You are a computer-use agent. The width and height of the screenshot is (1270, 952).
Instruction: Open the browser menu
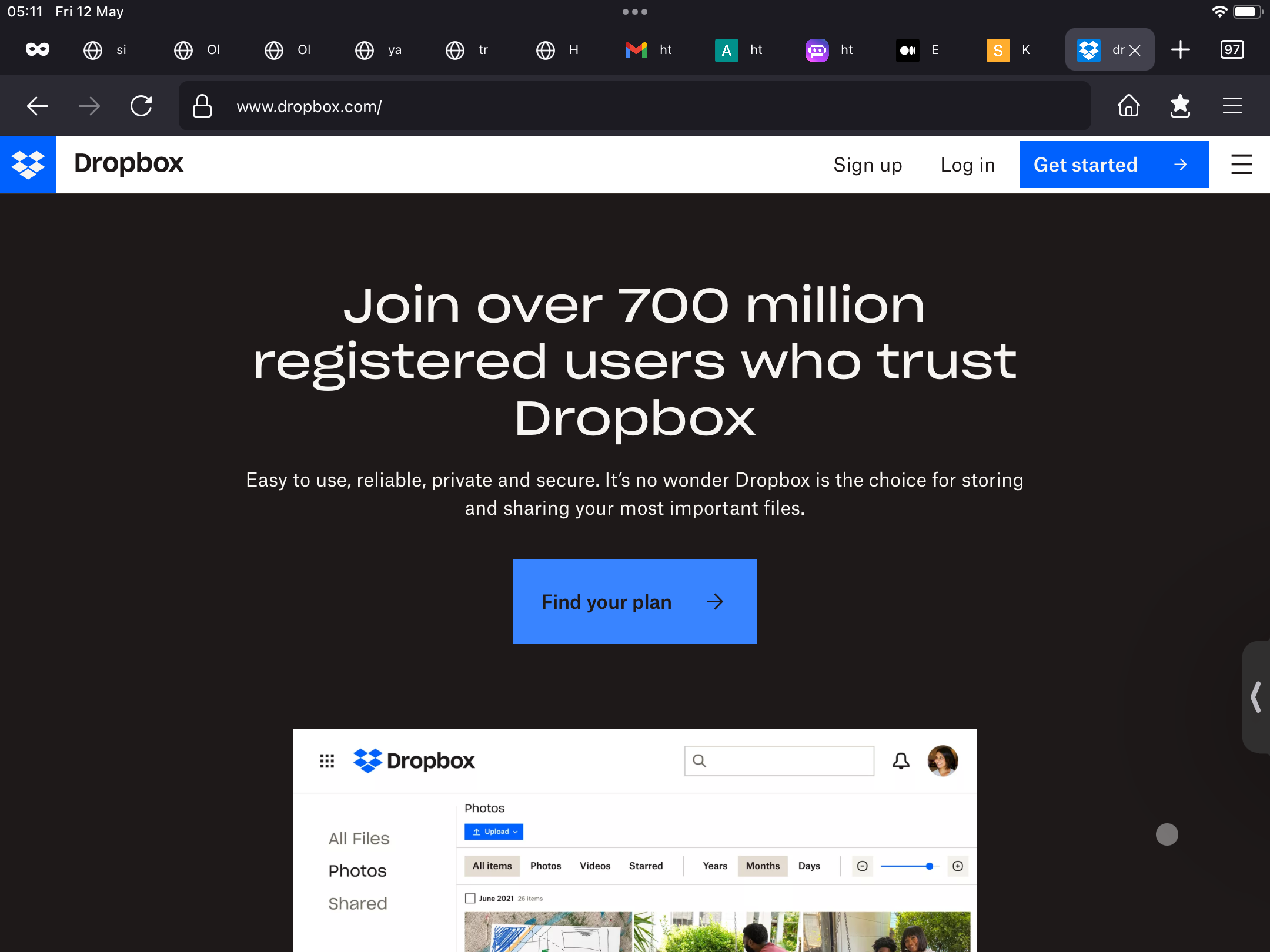tap(1232, 106)
